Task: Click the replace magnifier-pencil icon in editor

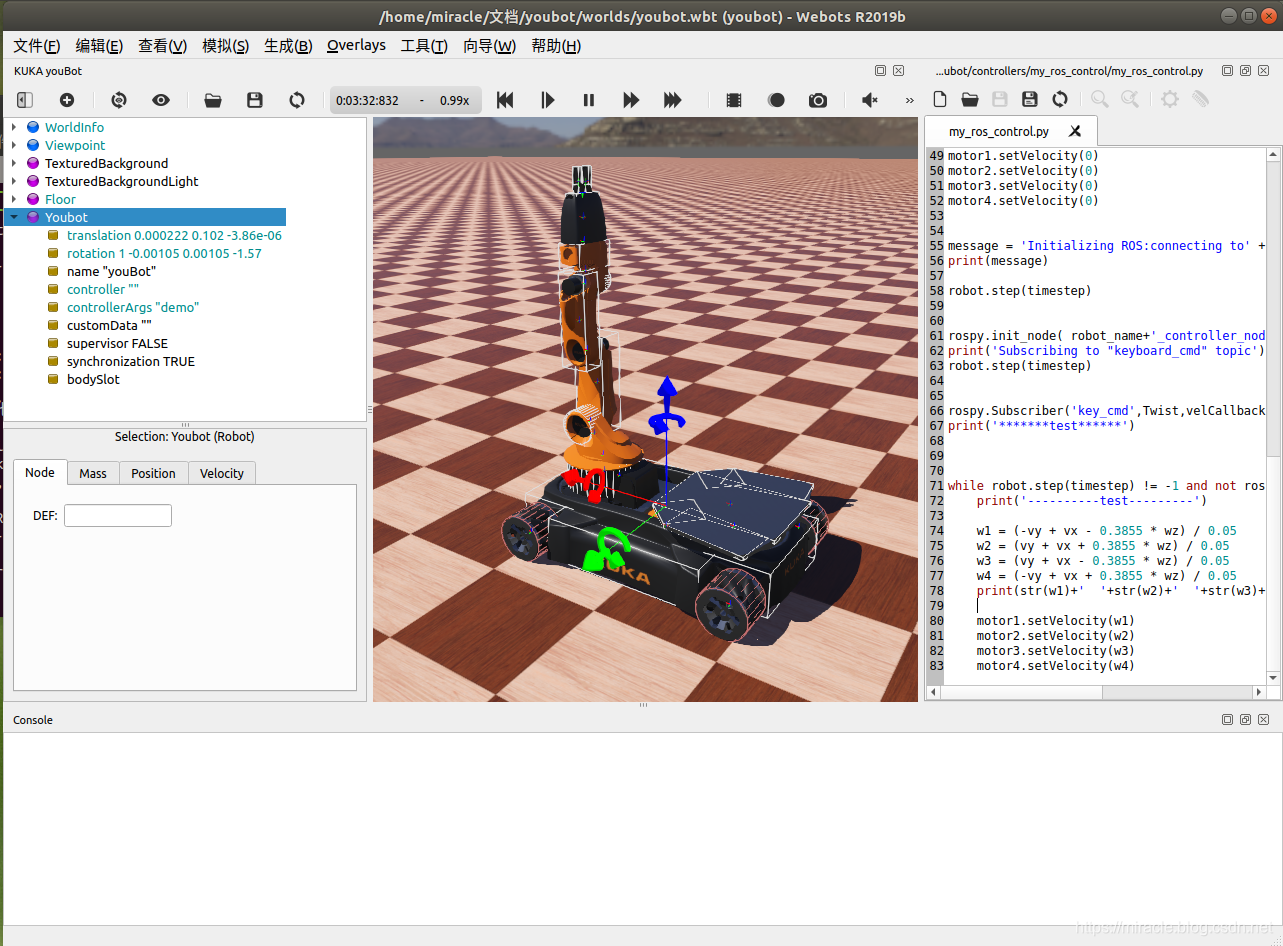Action: (1130, 99)
